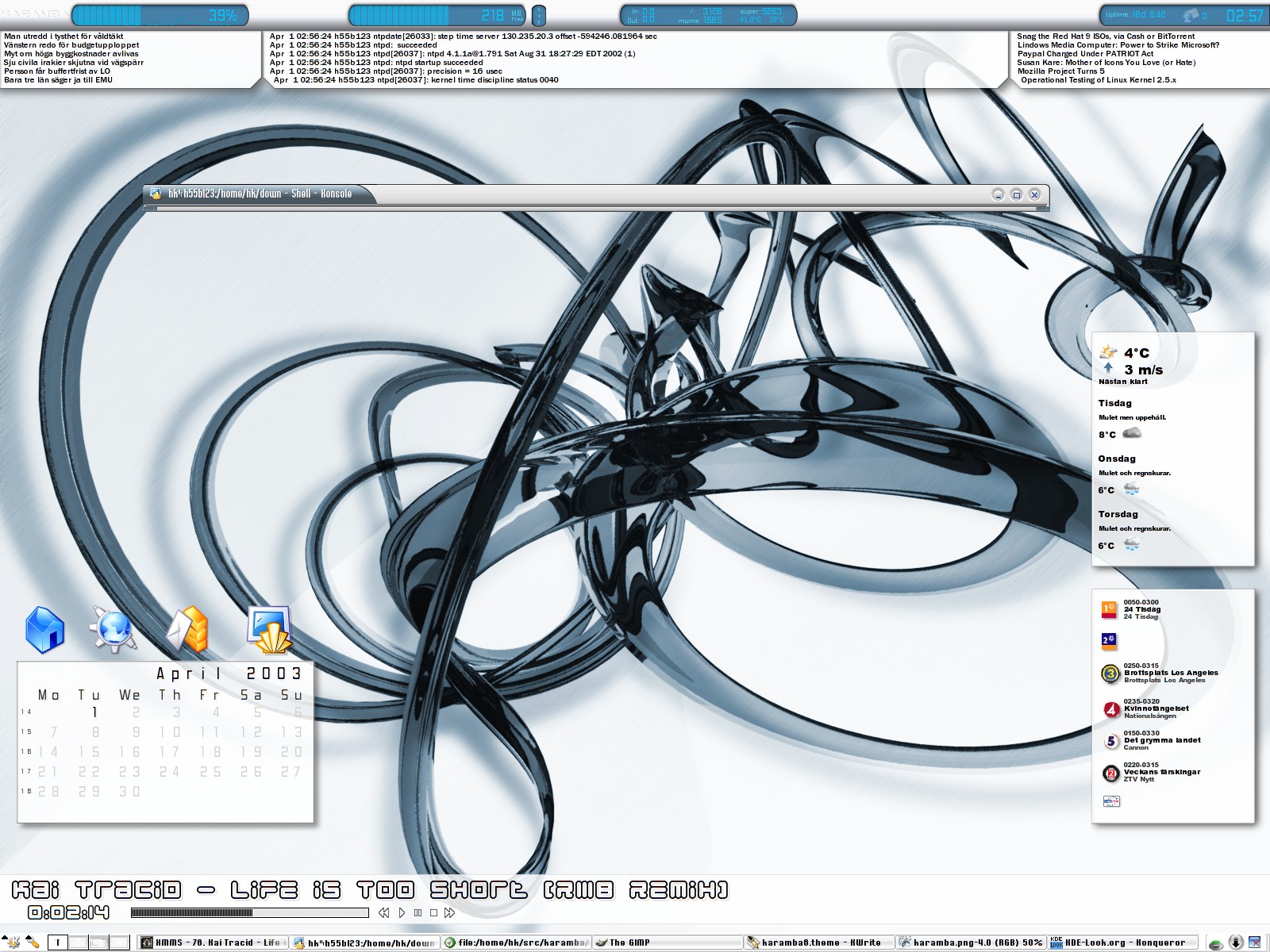Image resolution: width=1270 pixels, height=952 pixels.
Task: Click the 'Veckans färskingar' program listing
Action: pos(1162,772)
